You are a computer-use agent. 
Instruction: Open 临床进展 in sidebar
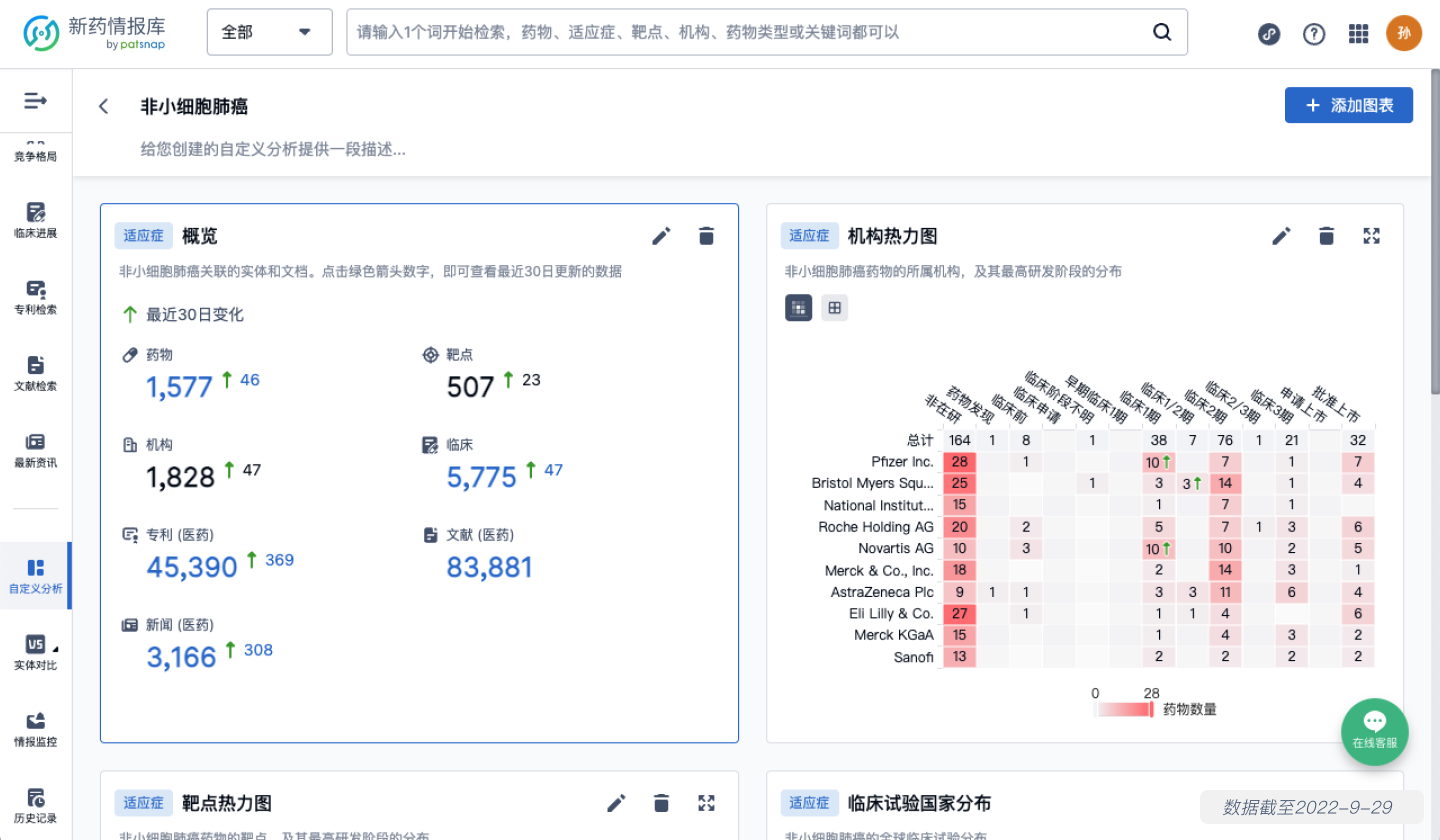pyautogui.click(x=35, y=220)
